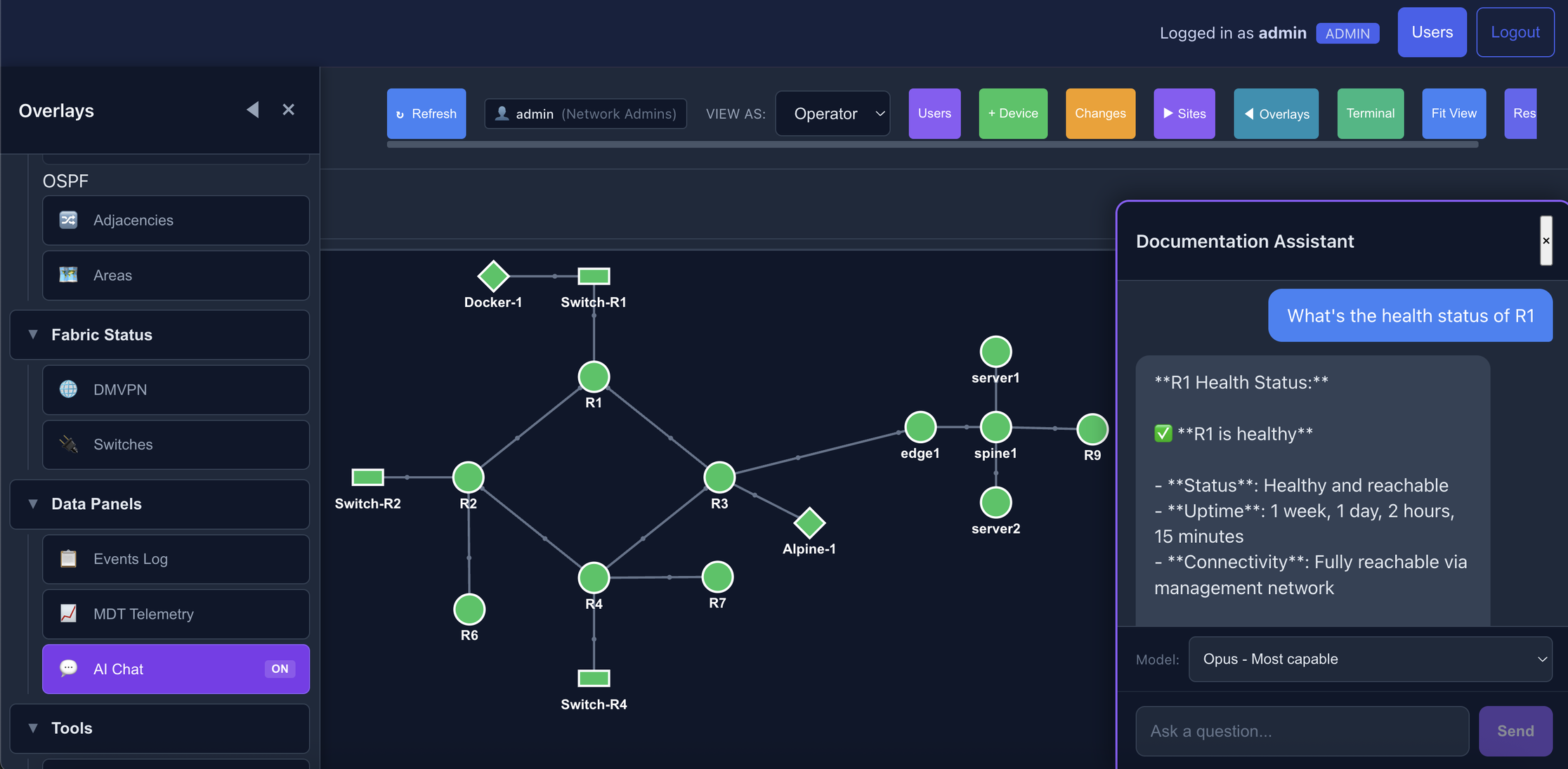Image resolution: width=1568 pixels, height=769 pixels.
Task: Click the Switch-R4 rectangle node
Action: [594, 678]
